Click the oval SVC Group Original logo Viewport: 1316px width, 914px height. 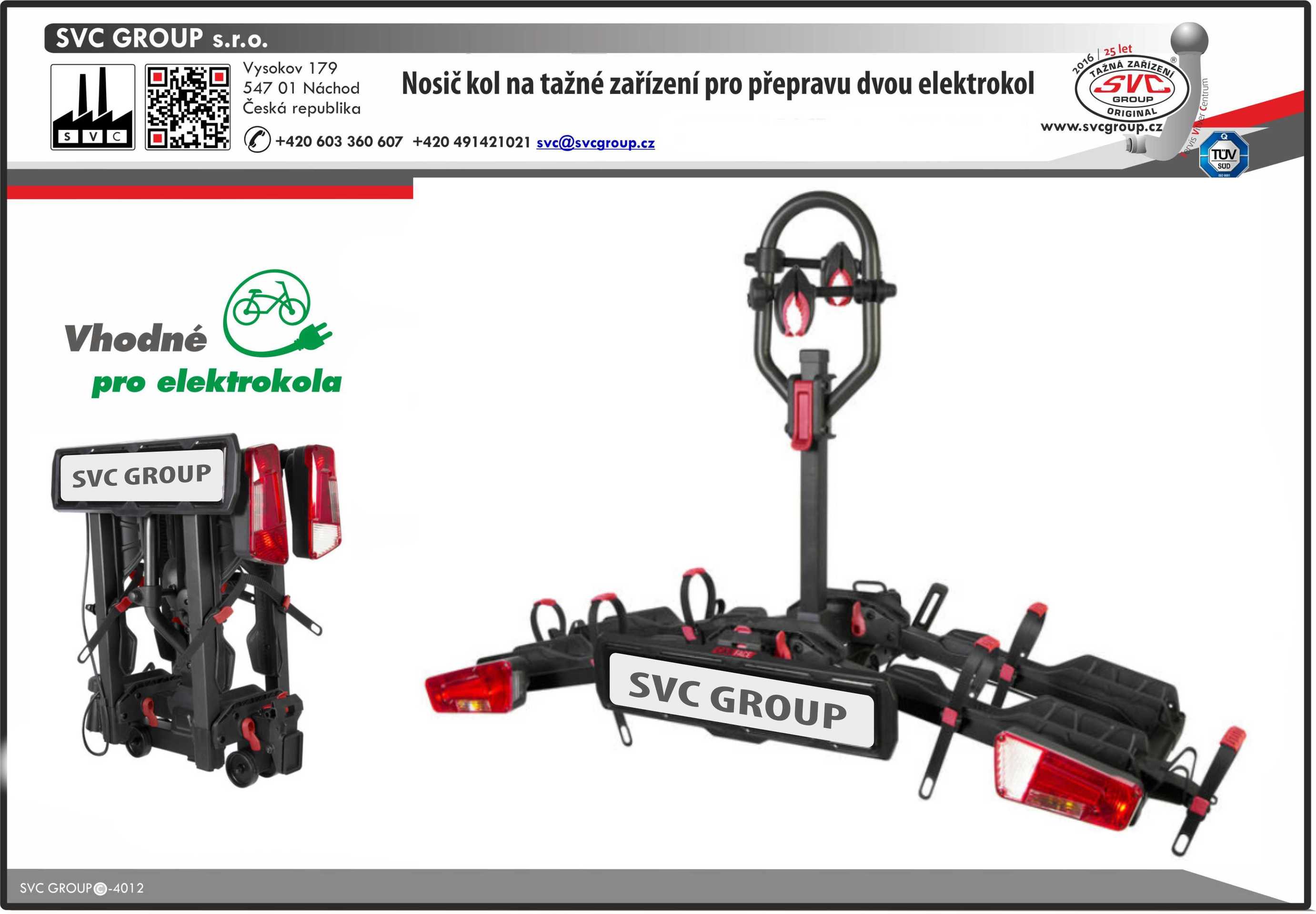pos(1132,88)
